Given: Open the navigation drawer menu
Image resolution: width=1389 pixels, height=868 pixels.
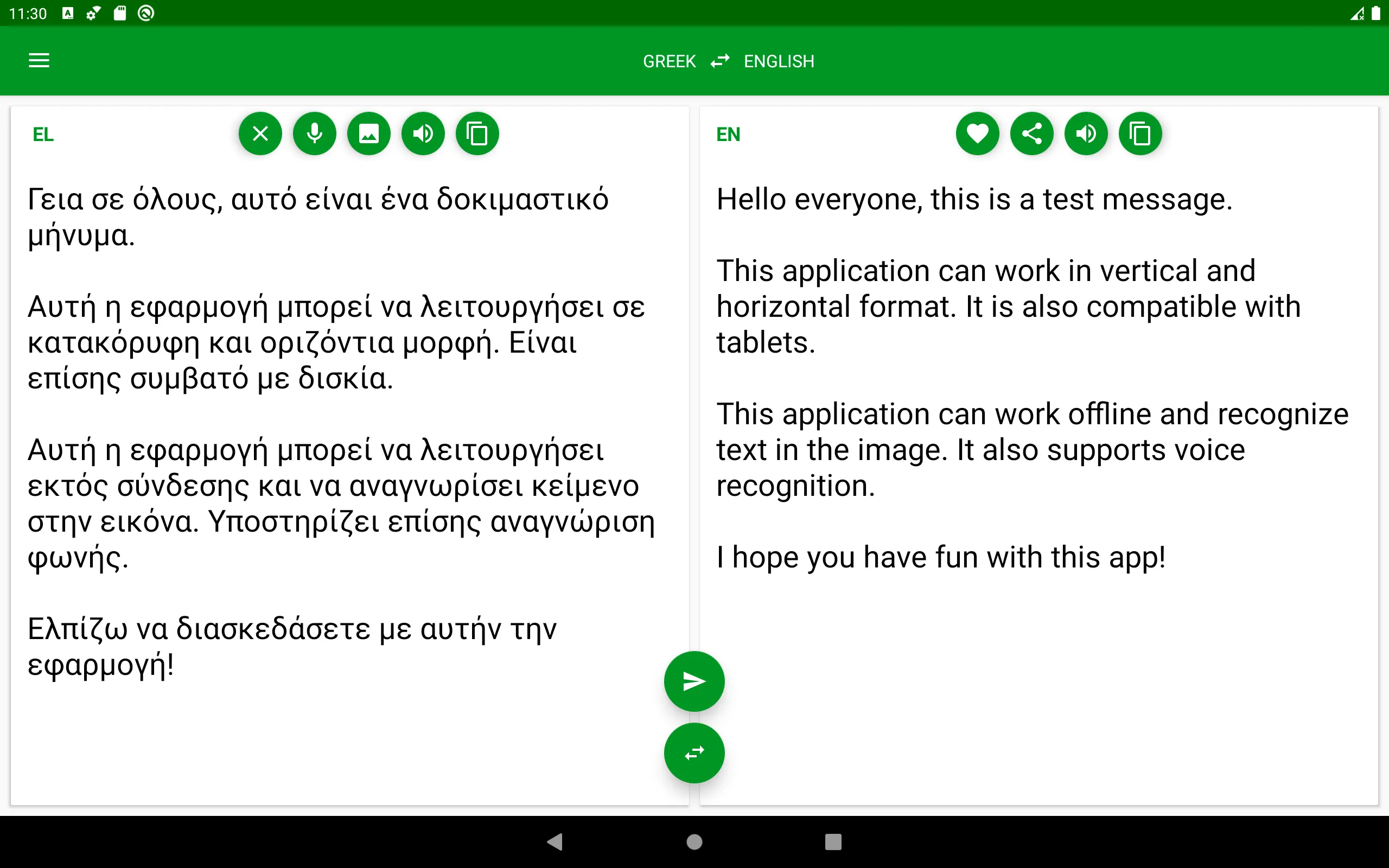Looking at the screenshot, I should coord(39,61).
